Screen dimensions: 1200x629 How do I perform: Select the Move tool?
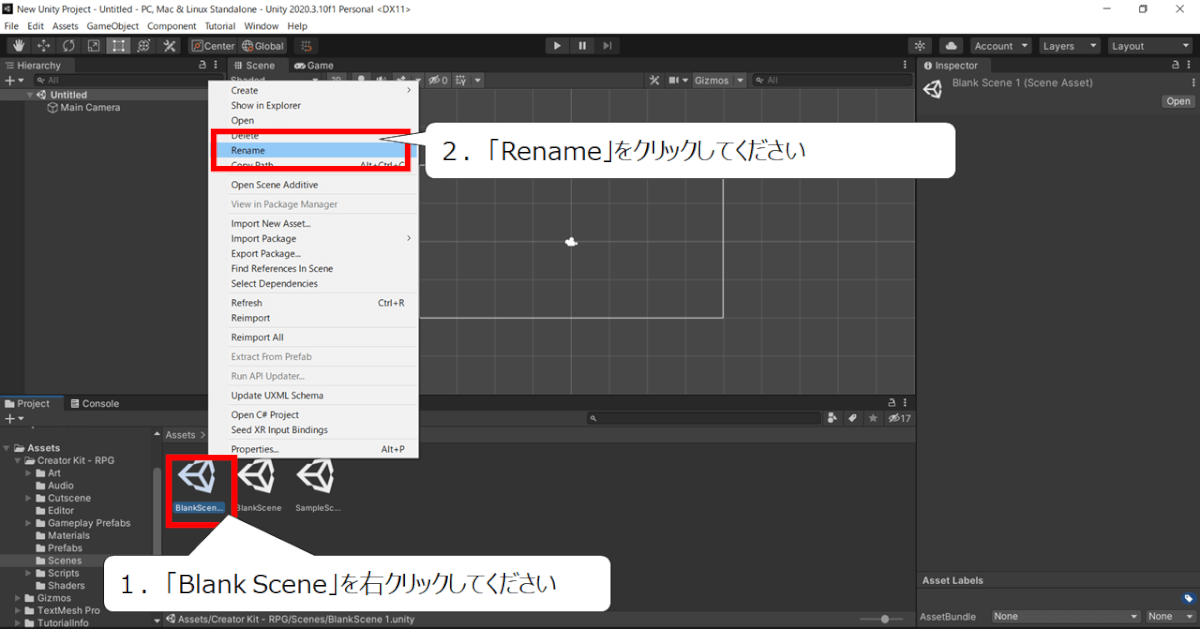(x=44, y=46)
